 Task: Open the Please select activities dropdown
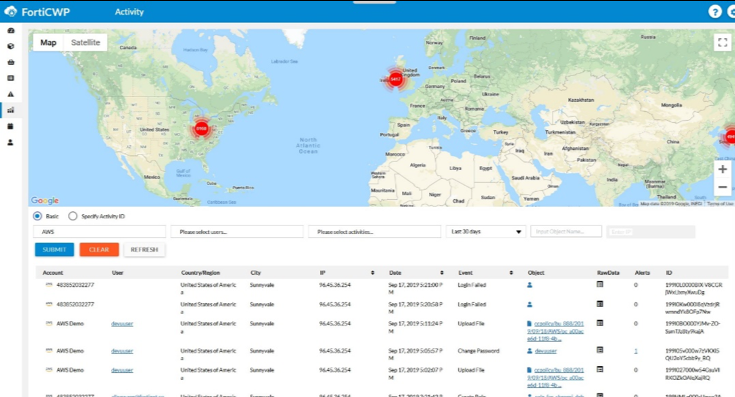(375, 232)
